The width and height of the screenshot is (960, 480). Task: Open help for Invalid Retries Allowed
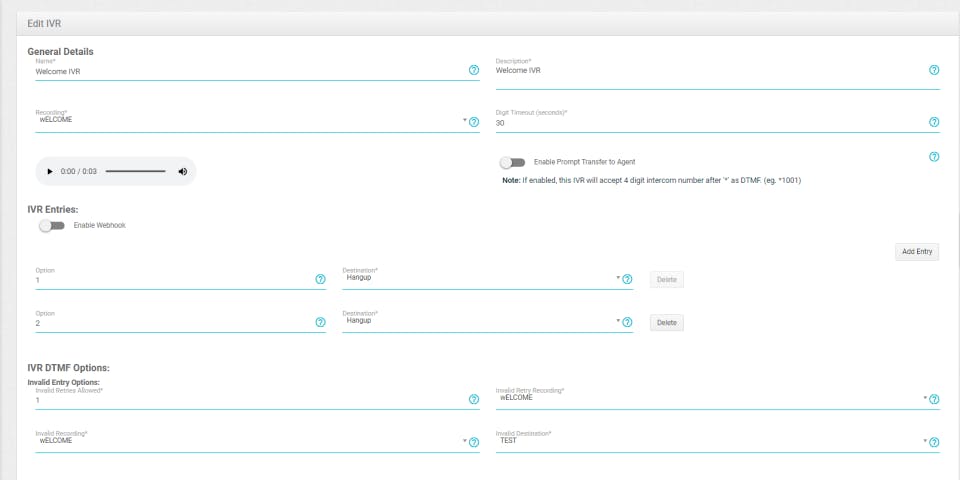coord(473,399)
